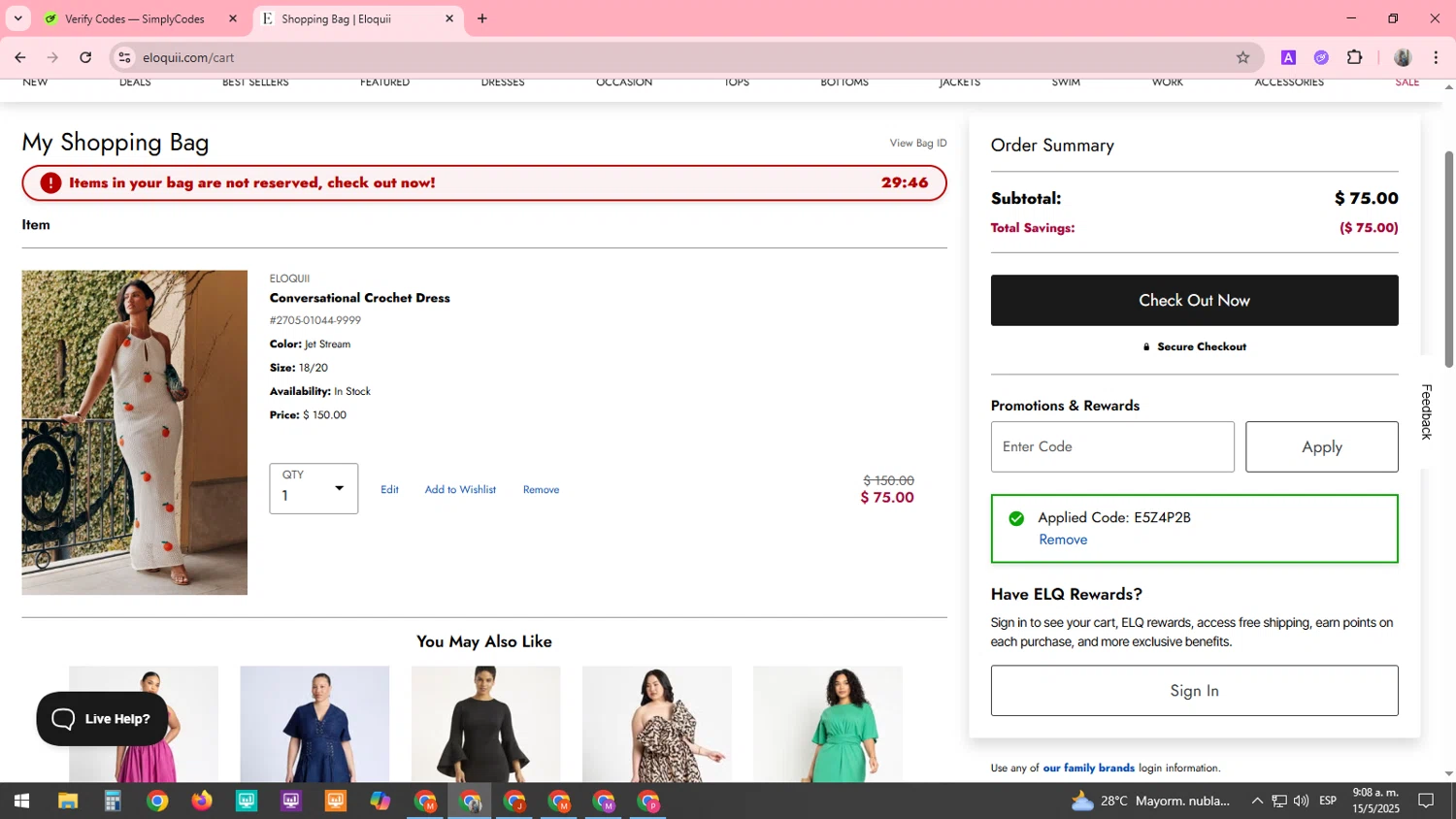This screenshot has height=819, width=1456.
Task: Open the OCCASION navigation menu
Action: coord(624,82)
